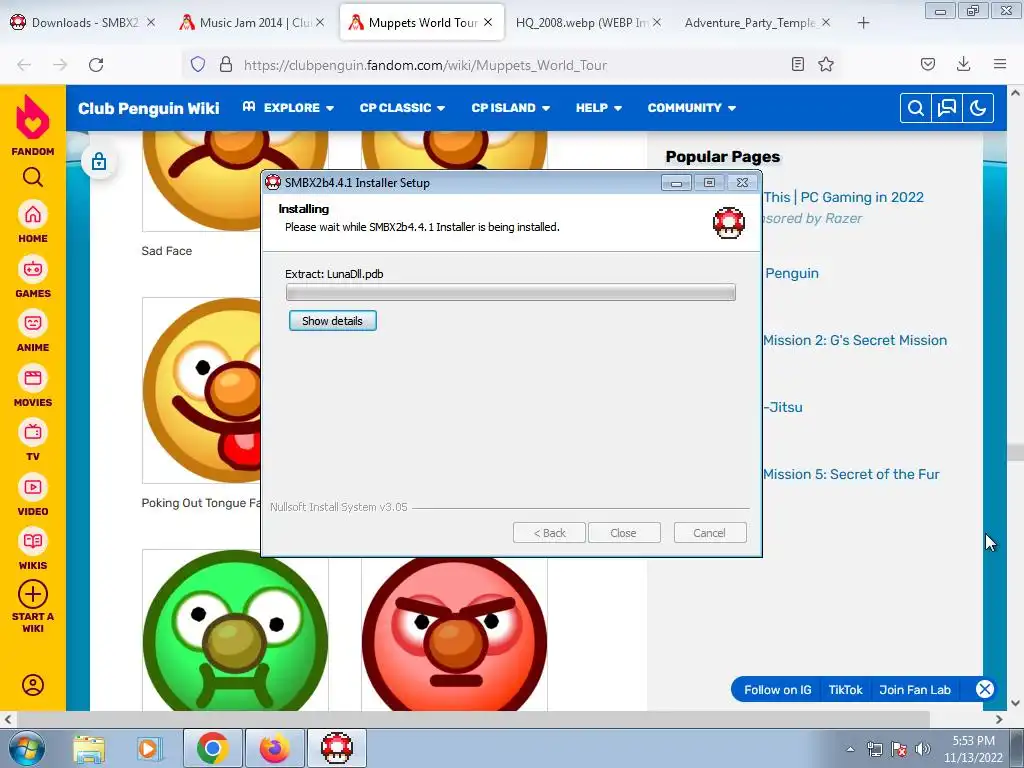Open Firefox downloads arrow

(963, 64)
